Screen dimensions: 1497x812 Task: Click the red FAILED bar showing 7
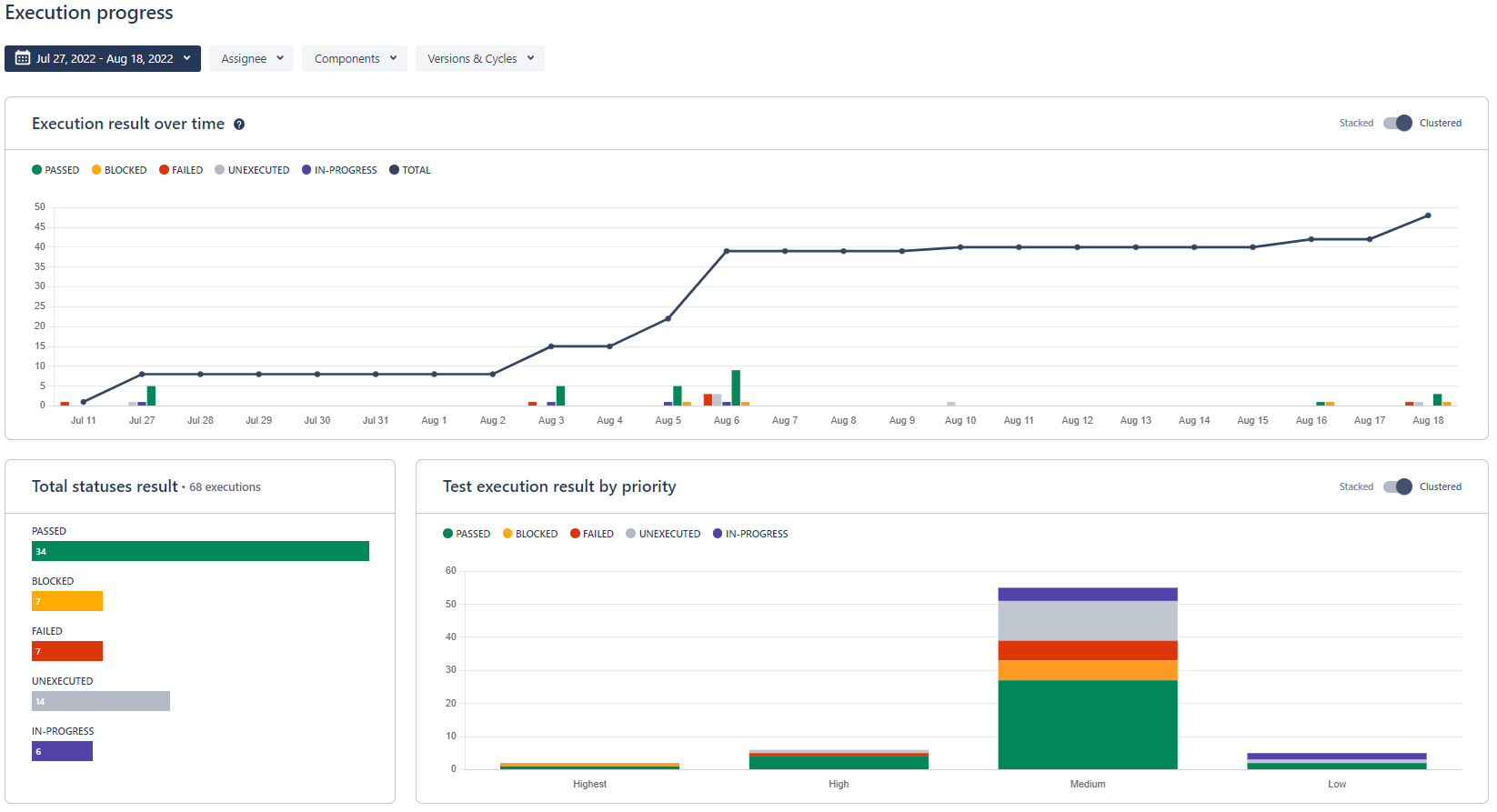pos(67,651)
